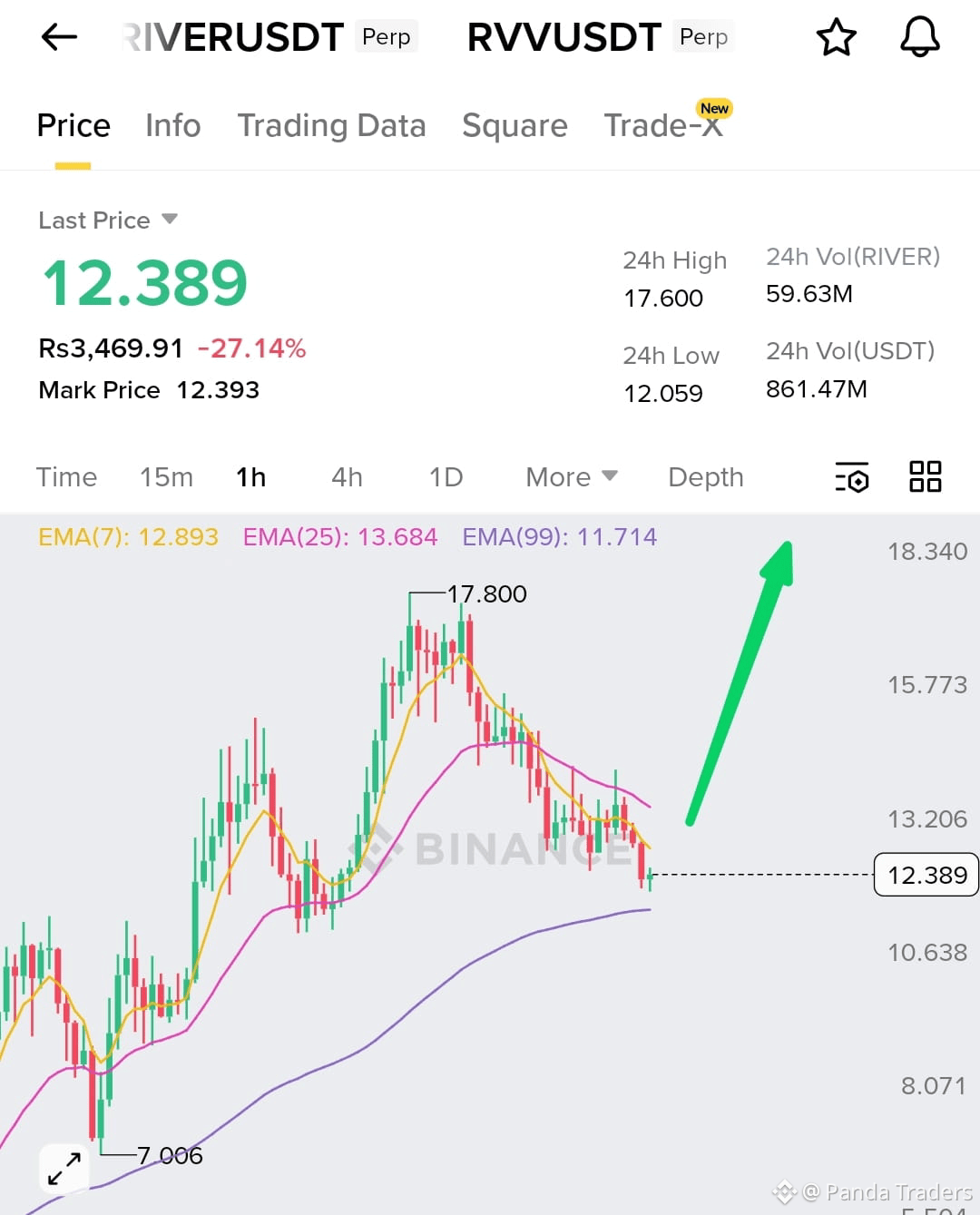Add pair to favorites with star icon
Image resolution: width=980 pixels, height=1215 pixels.
tap(836, 37)
